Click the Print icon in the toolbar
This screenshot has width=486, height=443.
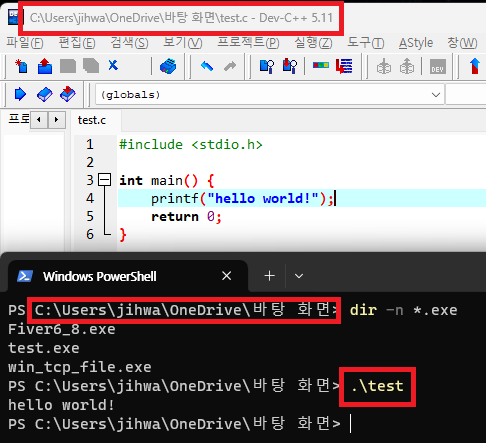pyautogui.click(x=168, y=66)
